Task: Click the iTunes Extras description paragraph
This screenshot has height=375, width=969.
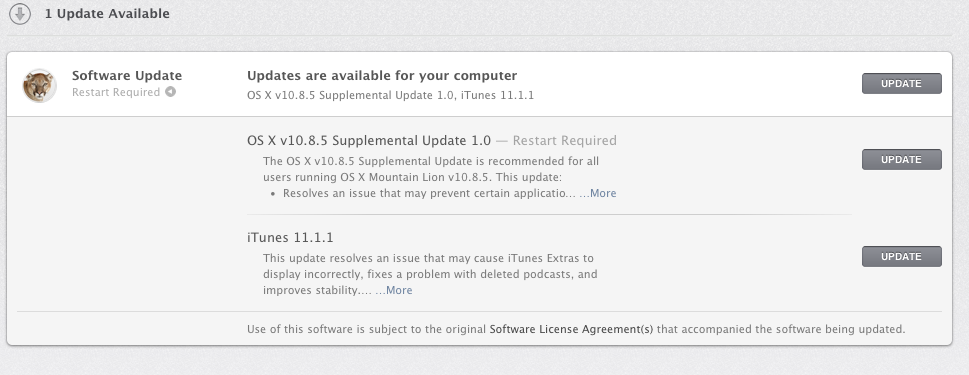Action: 430,274
